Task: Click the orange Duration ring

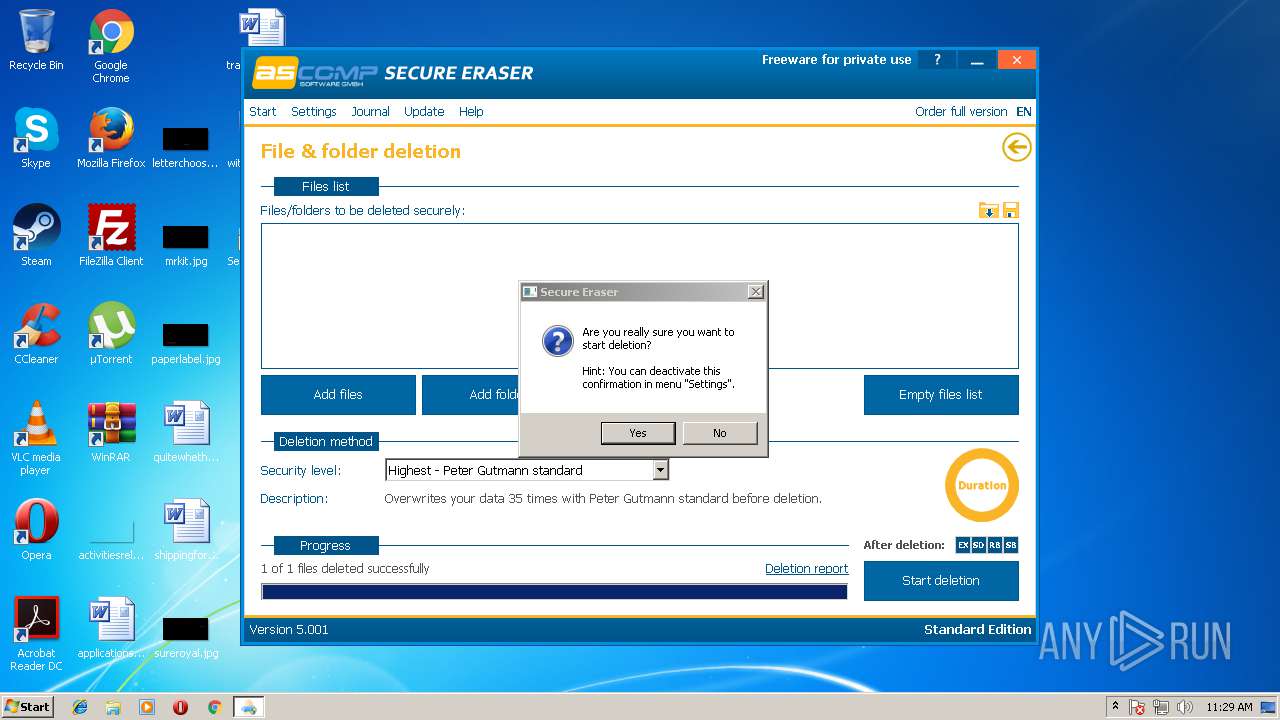Action: 982,485
